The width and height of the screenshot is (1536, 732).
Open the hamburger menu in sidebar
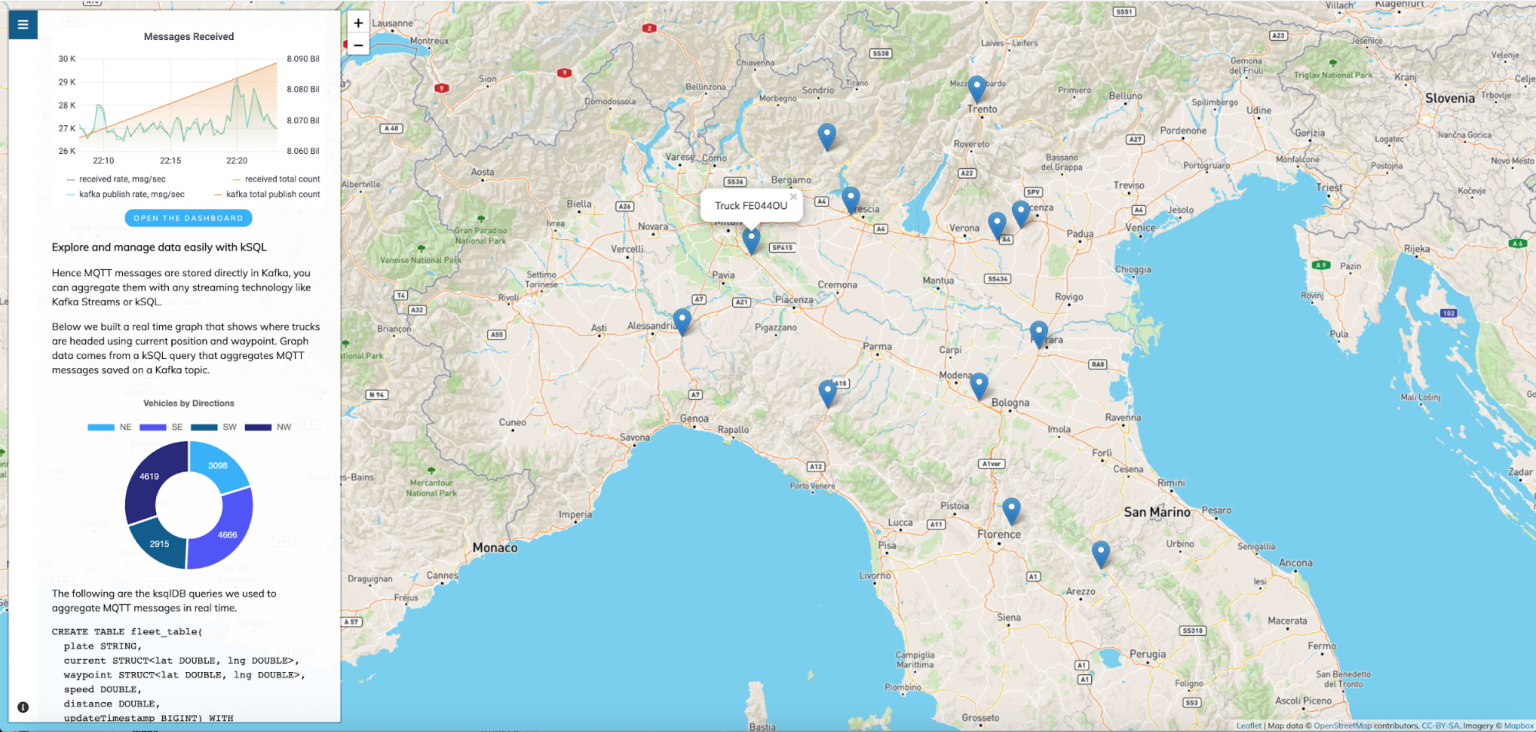point(23,24)
